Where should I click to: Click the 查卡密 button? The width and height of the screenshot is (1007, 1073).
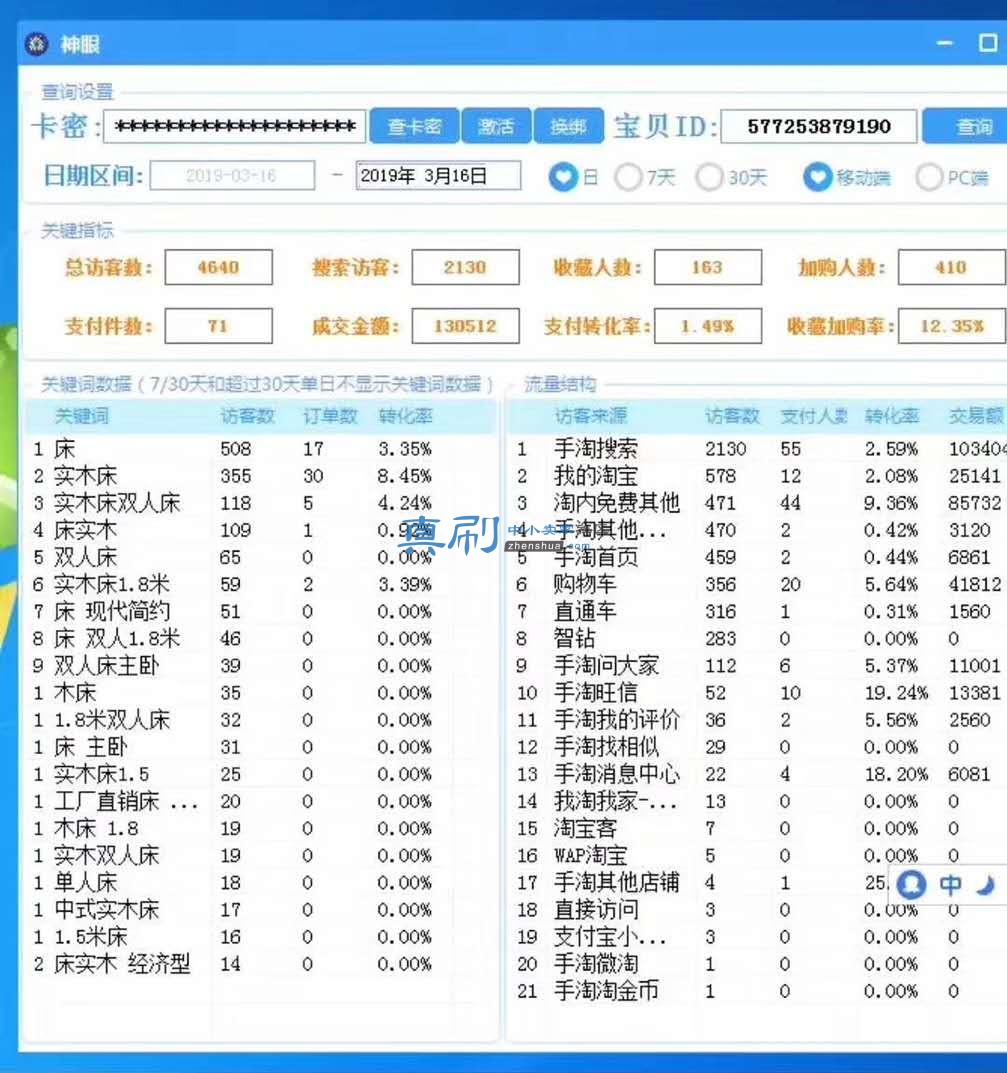pyautogui.click(x=415, y=126)
